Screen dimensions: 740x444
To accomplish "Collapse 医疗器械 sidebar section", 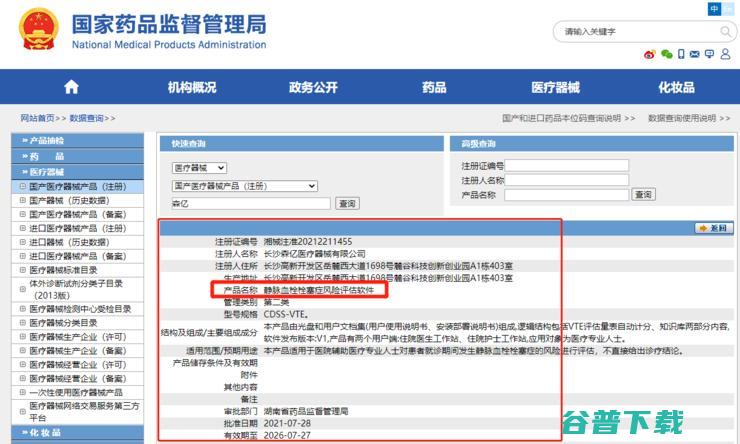I will pyautogui.click(x=77, y=172).
